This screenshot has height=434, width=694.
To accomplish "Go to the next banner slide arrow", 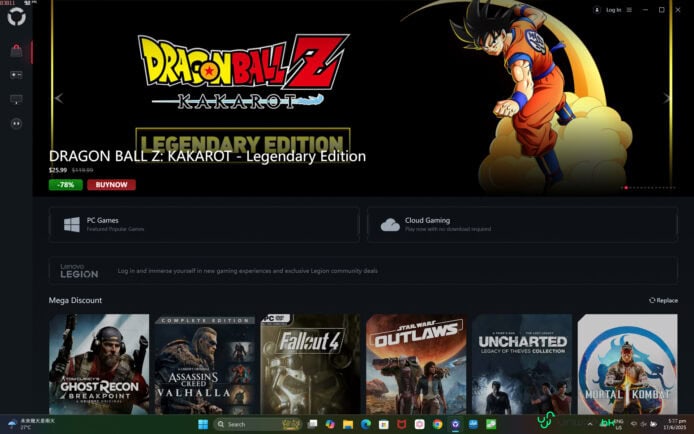I will point(667,98).
